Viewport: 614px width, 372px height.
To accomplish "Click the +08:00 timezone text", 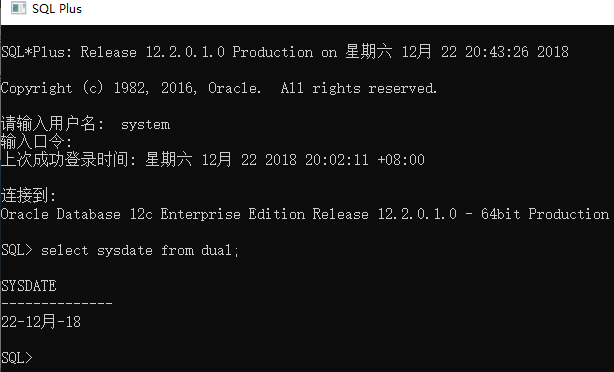I will (x=401, y=160).
